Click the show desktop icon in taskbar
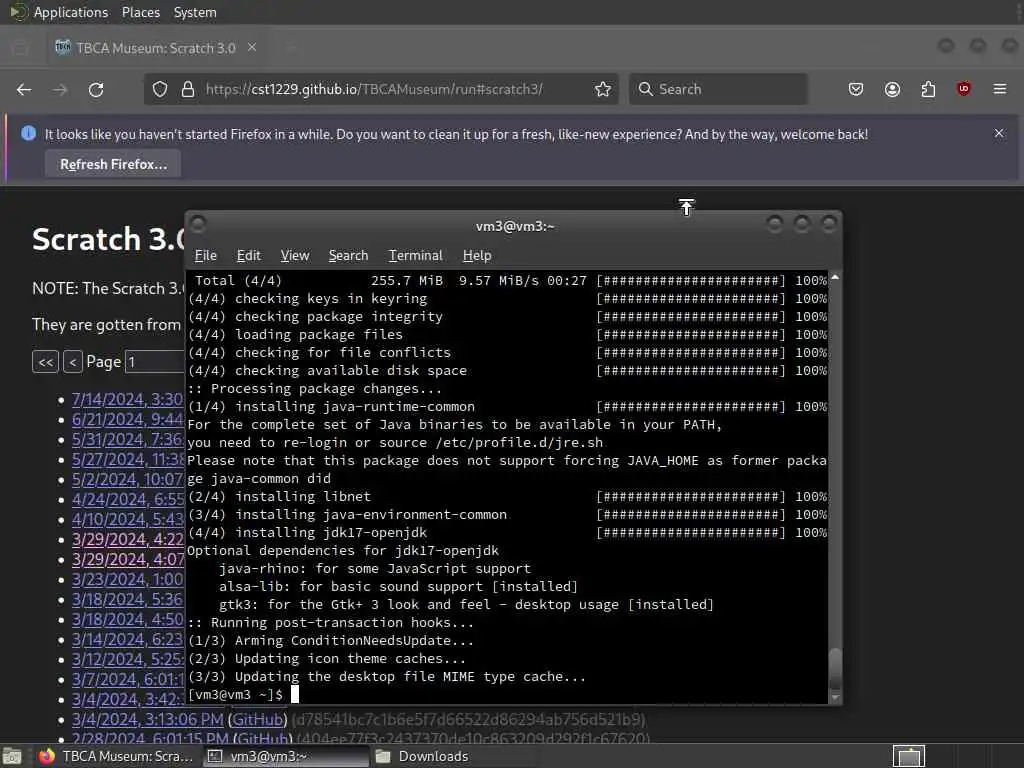This screenshot has width=1024, height=768. (x=12, y=756)
